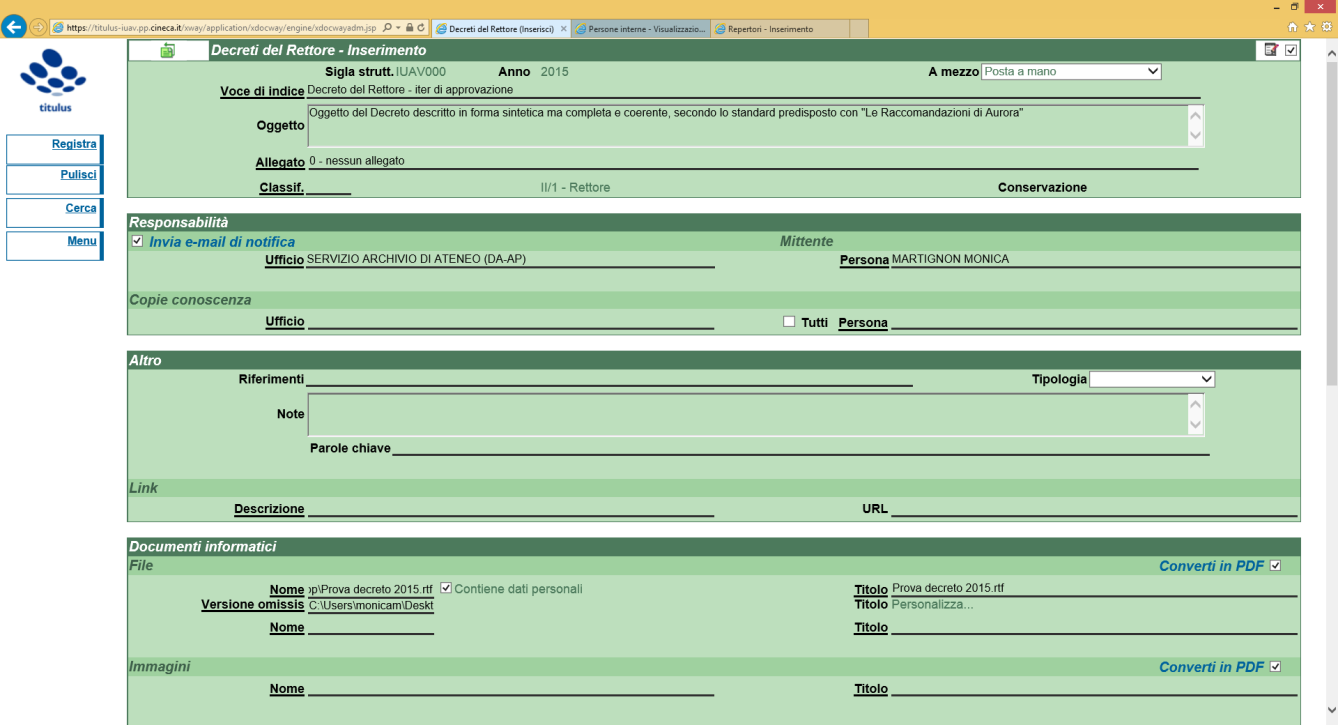This screenshot has height=725, width=1338.
Task: Click the Descrizione label link
Action: (x=269, y=509)
